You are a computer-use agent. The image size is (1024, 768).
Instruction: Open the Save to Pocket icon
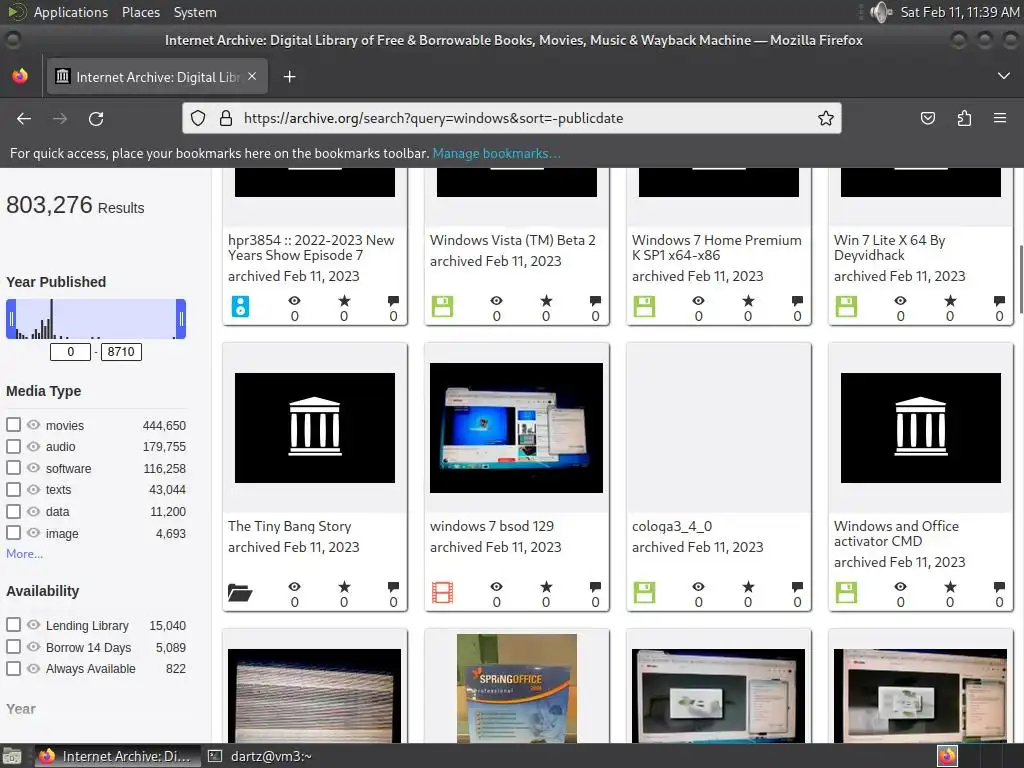tap(927, 118)
